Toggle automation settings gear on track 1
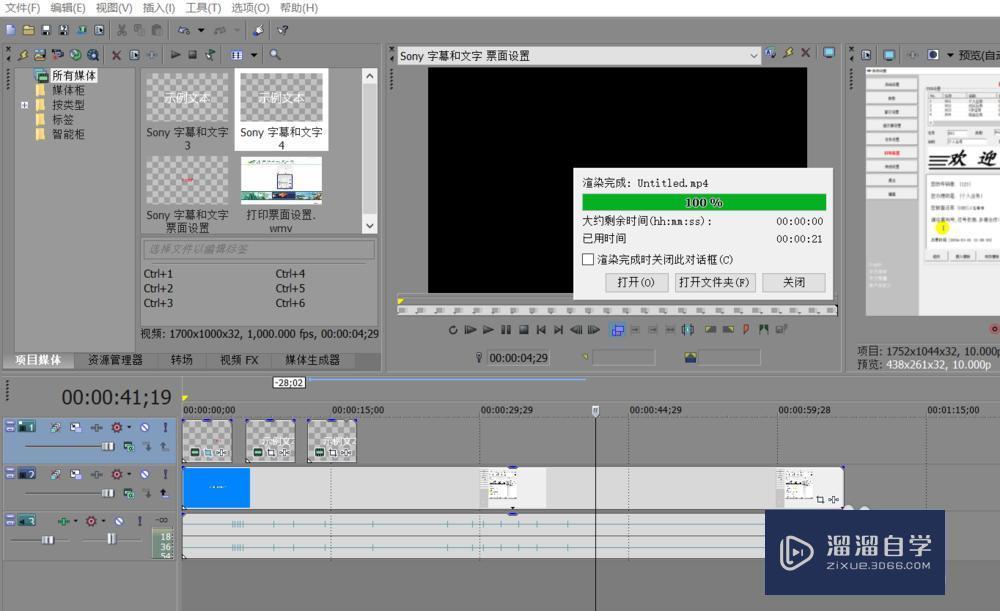This screenshot has height=611, width=1000. (116, 427)
